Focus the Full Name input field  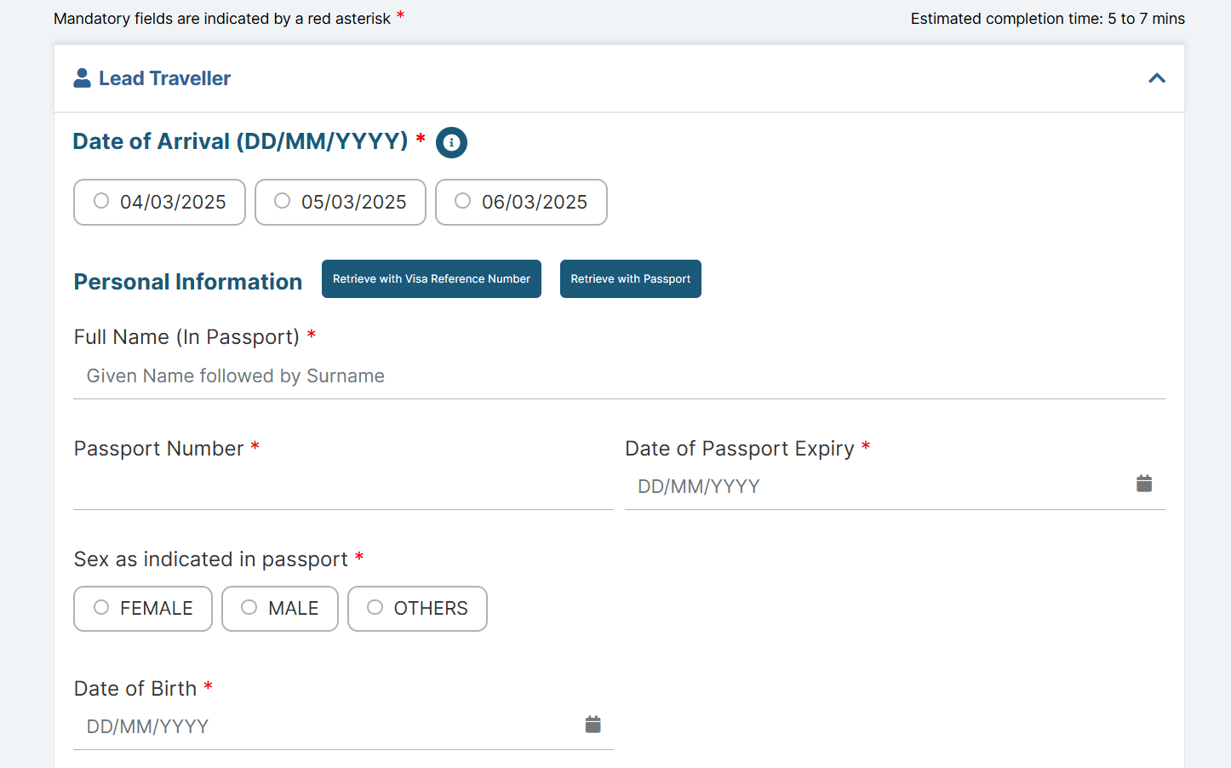click(x=618, y=376)
